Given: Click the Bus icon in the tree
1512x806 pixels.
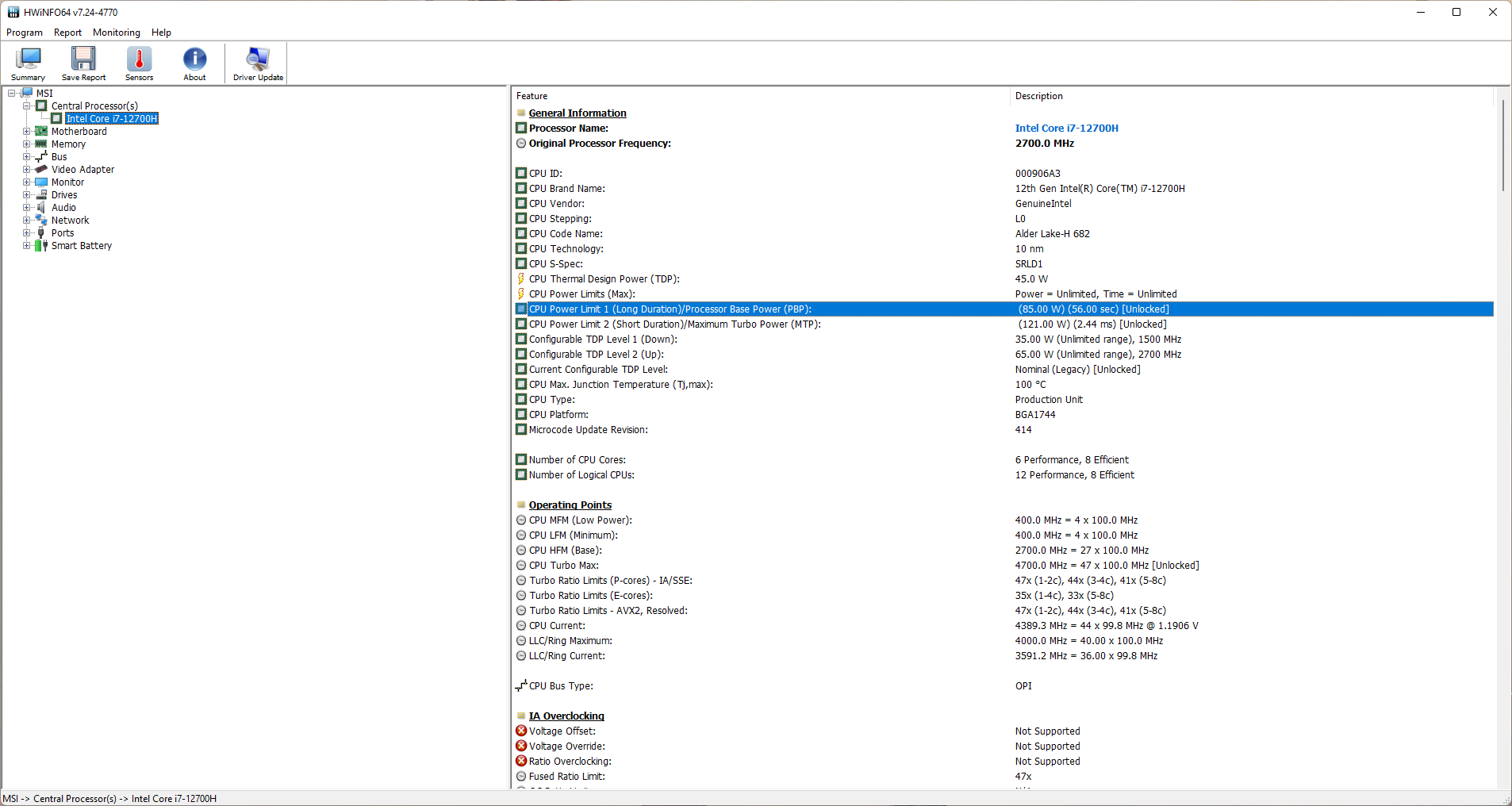Looking at the screenshot, I should (41, 157).
